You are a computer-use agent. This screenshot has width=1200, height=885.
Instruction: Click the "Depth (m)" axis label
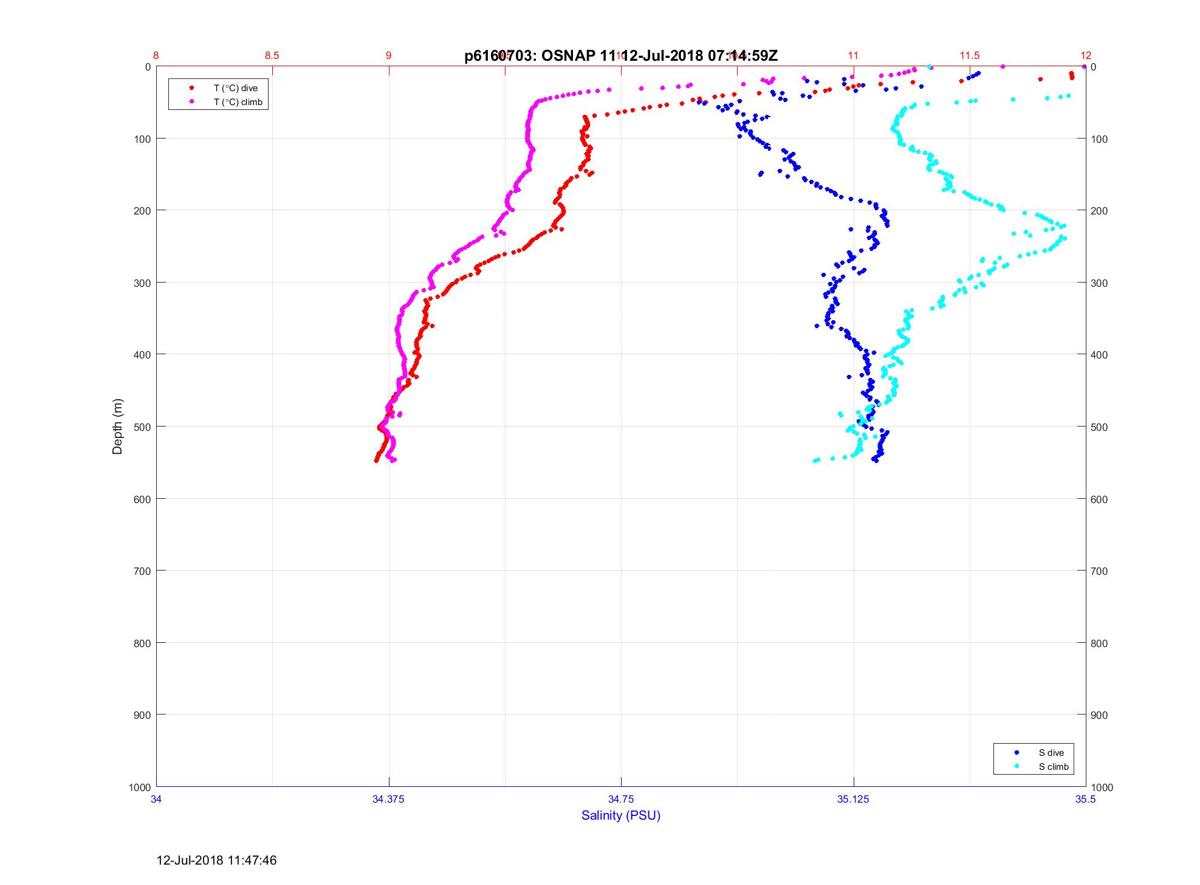(x=118, y=426)
